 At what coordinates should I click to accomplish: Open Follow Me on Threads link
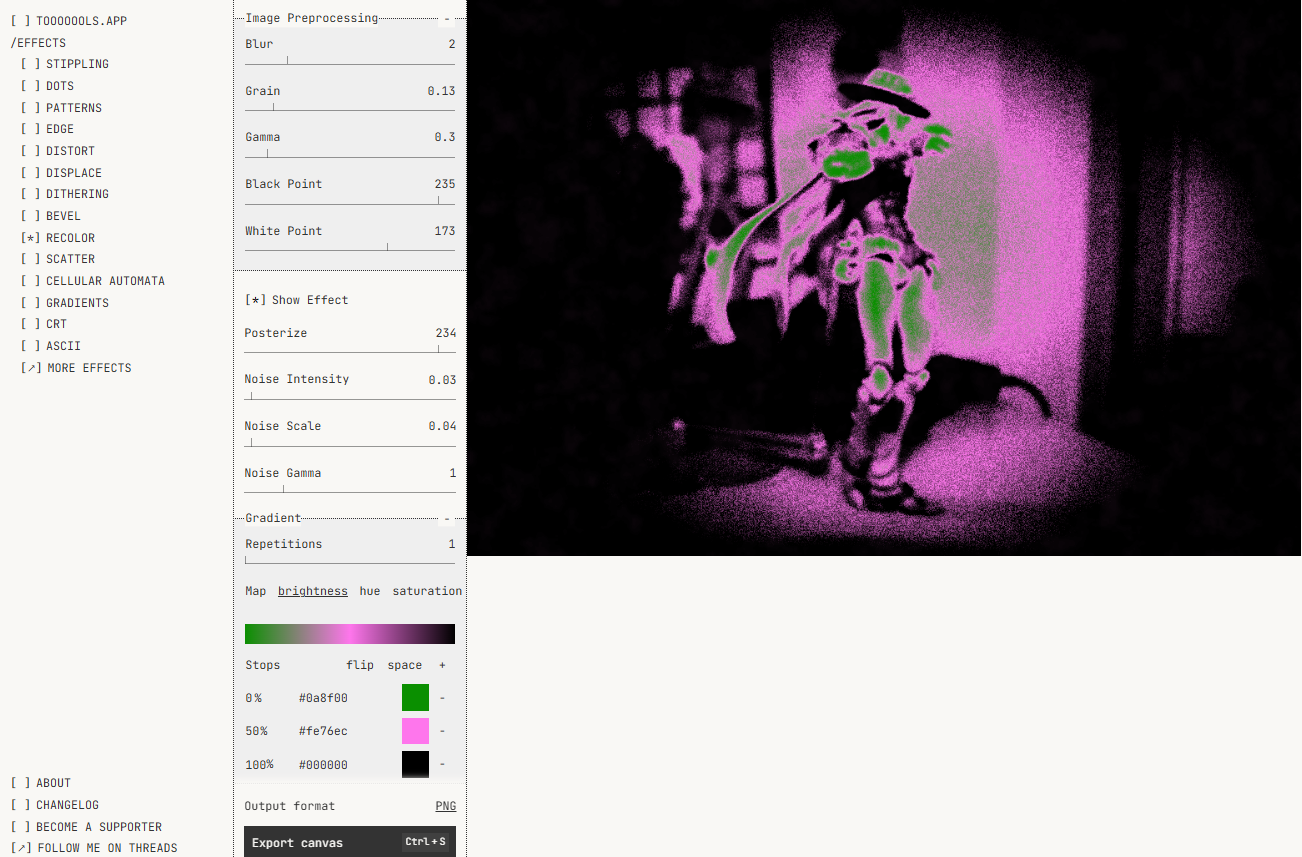point(94,848)
